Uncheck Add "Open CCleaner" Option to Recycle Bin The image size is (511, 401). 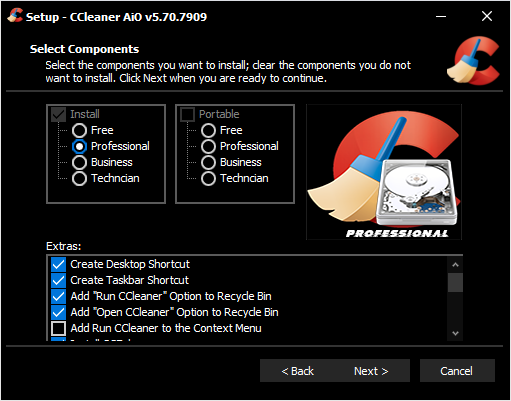[58, 312]
